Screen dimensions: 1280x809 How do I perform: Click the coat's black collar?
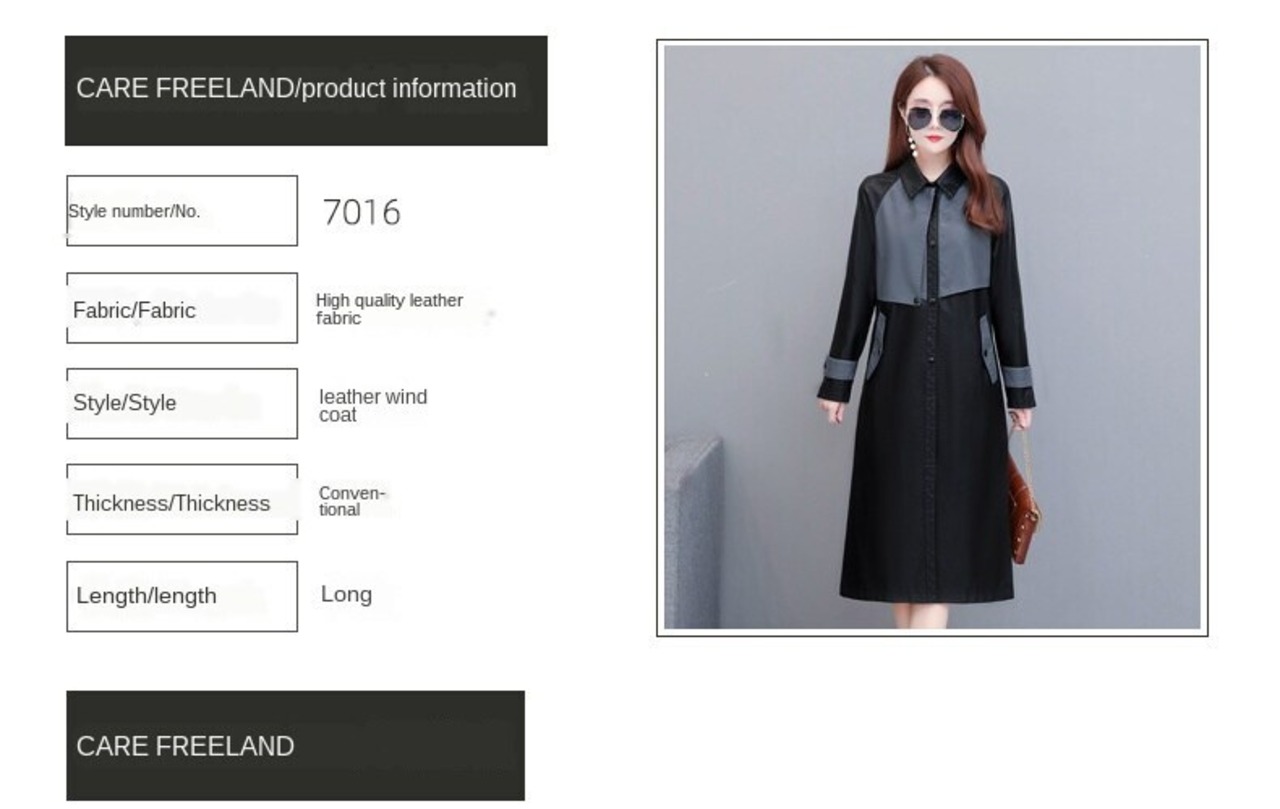(932, 180)
